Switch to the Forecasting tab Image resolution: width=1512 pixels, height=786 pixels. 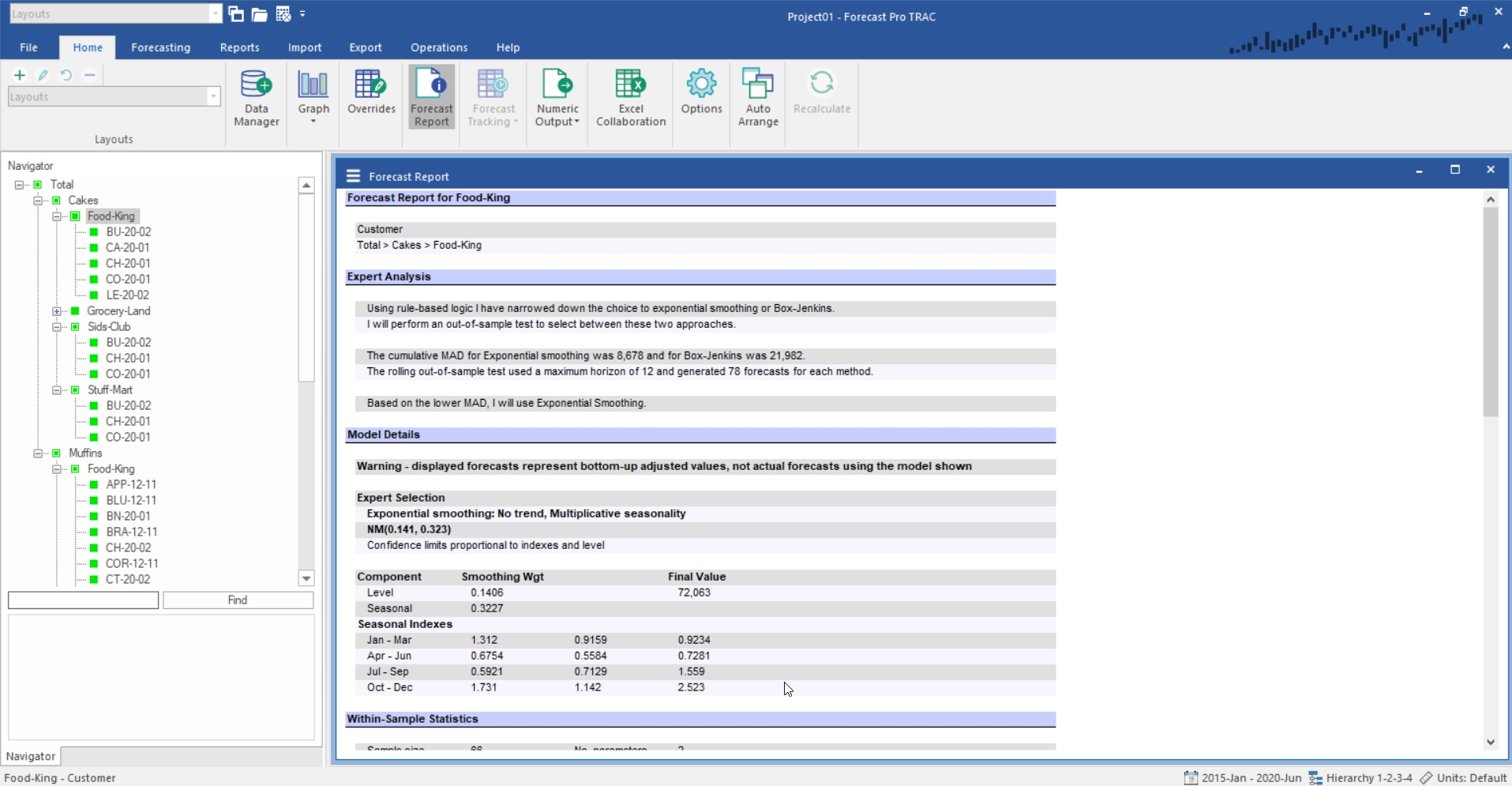[x=160, y=47]
